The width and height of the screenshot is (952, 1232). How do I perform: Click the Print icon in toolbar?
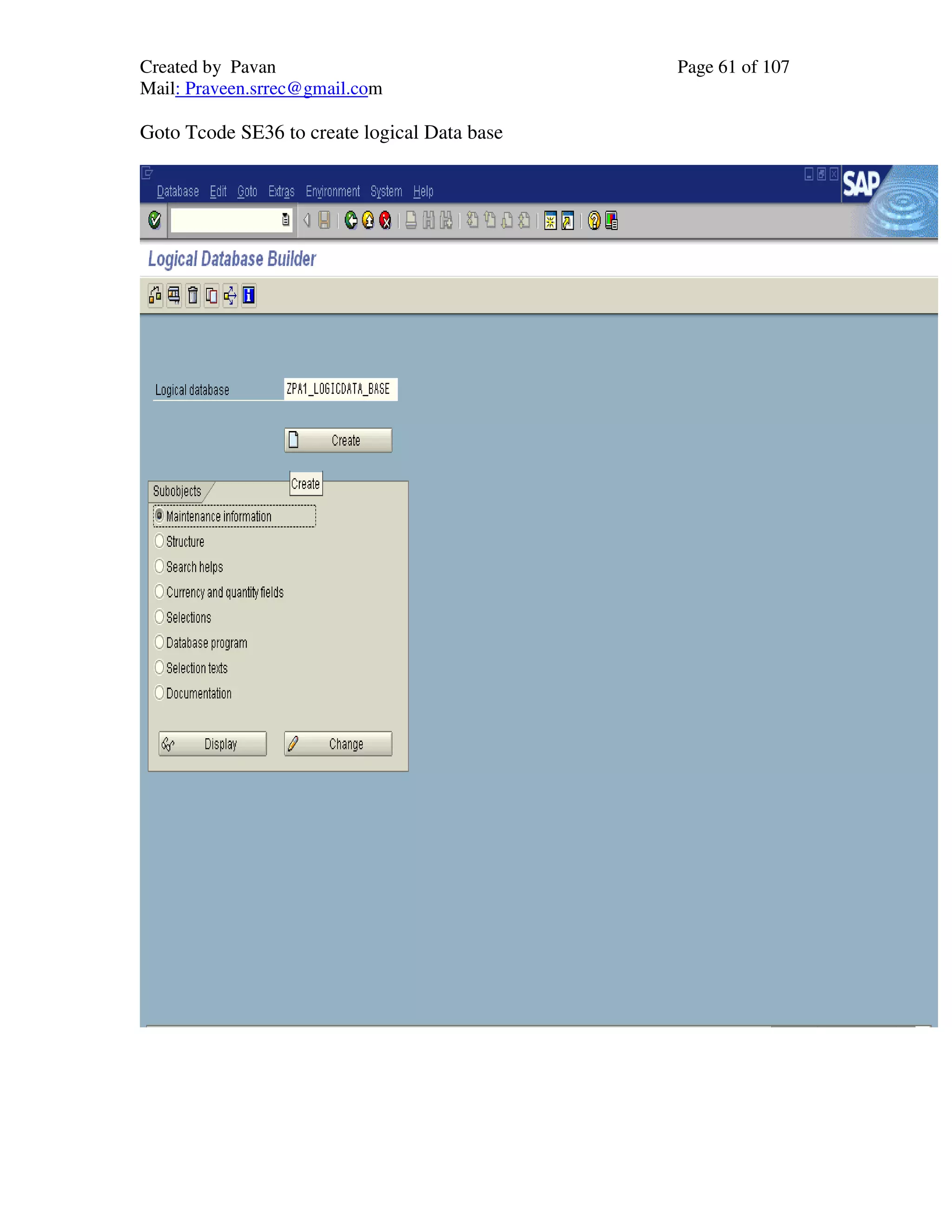pos(411,220)
